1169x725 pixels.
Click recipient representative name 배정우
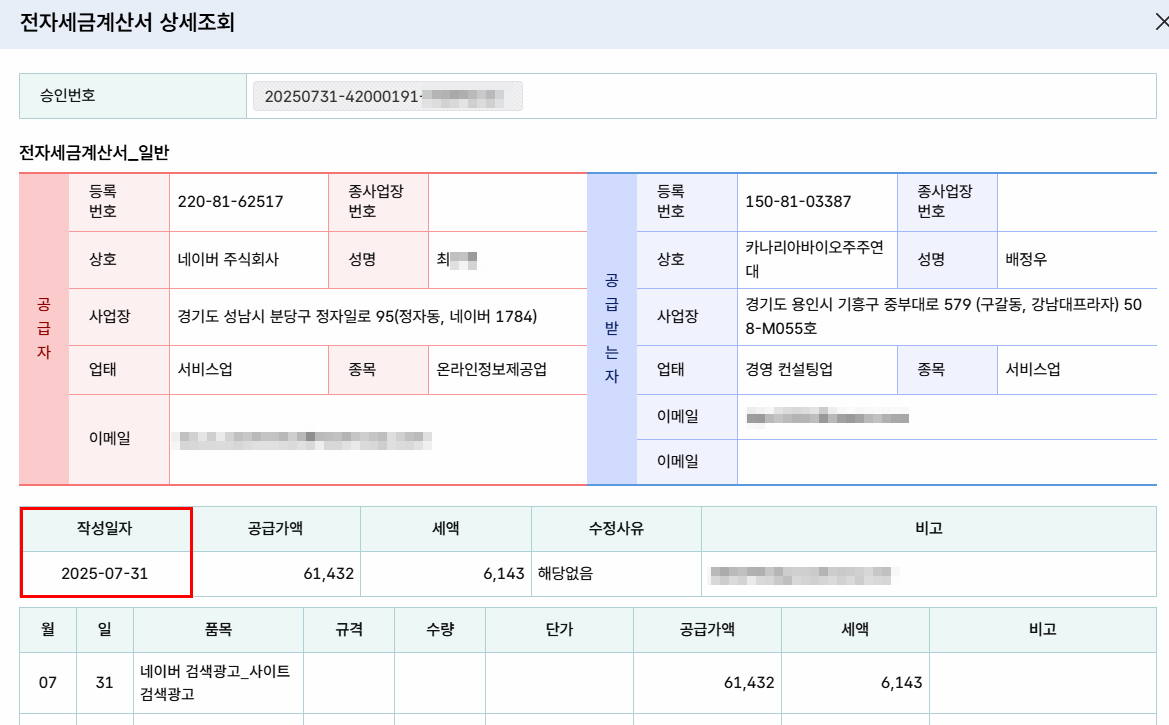pyautogui.click(x=1026, y=260)
